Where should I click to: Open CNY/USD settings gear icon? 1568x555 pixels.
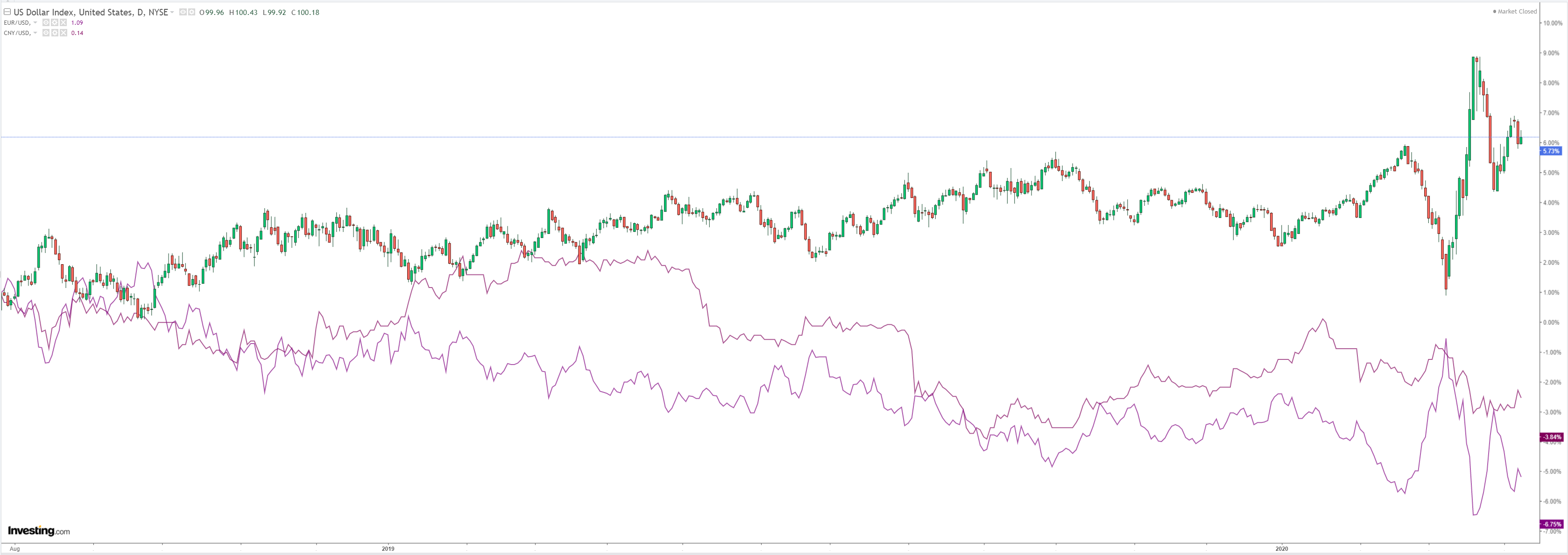[x=55, y=33]
